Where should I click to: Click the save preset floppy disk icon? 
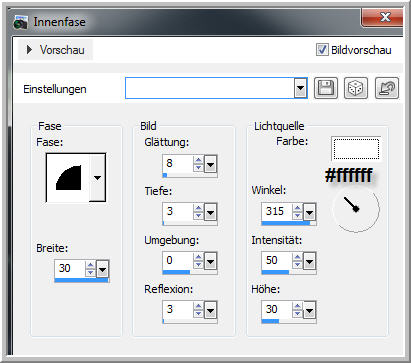tap(326, 88)
